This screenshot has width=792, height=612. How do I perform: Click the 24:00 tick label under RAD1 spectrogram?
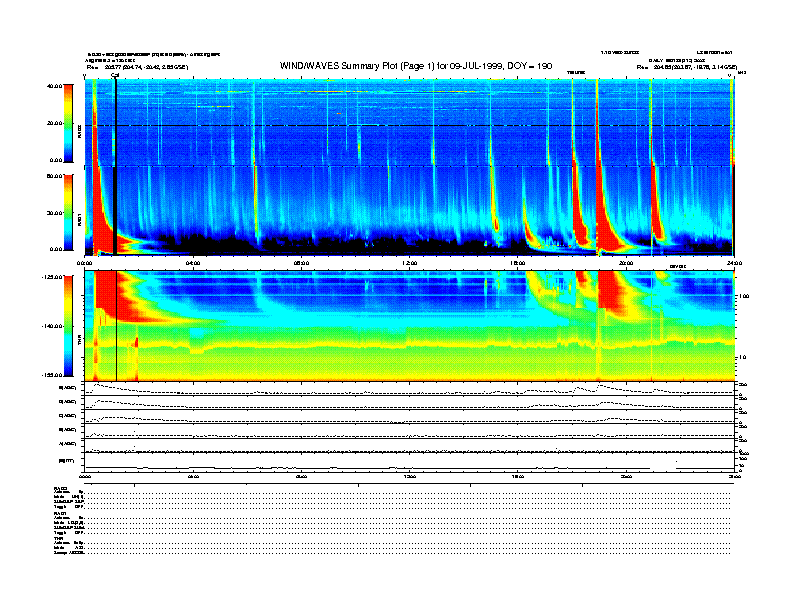(734, 263)
